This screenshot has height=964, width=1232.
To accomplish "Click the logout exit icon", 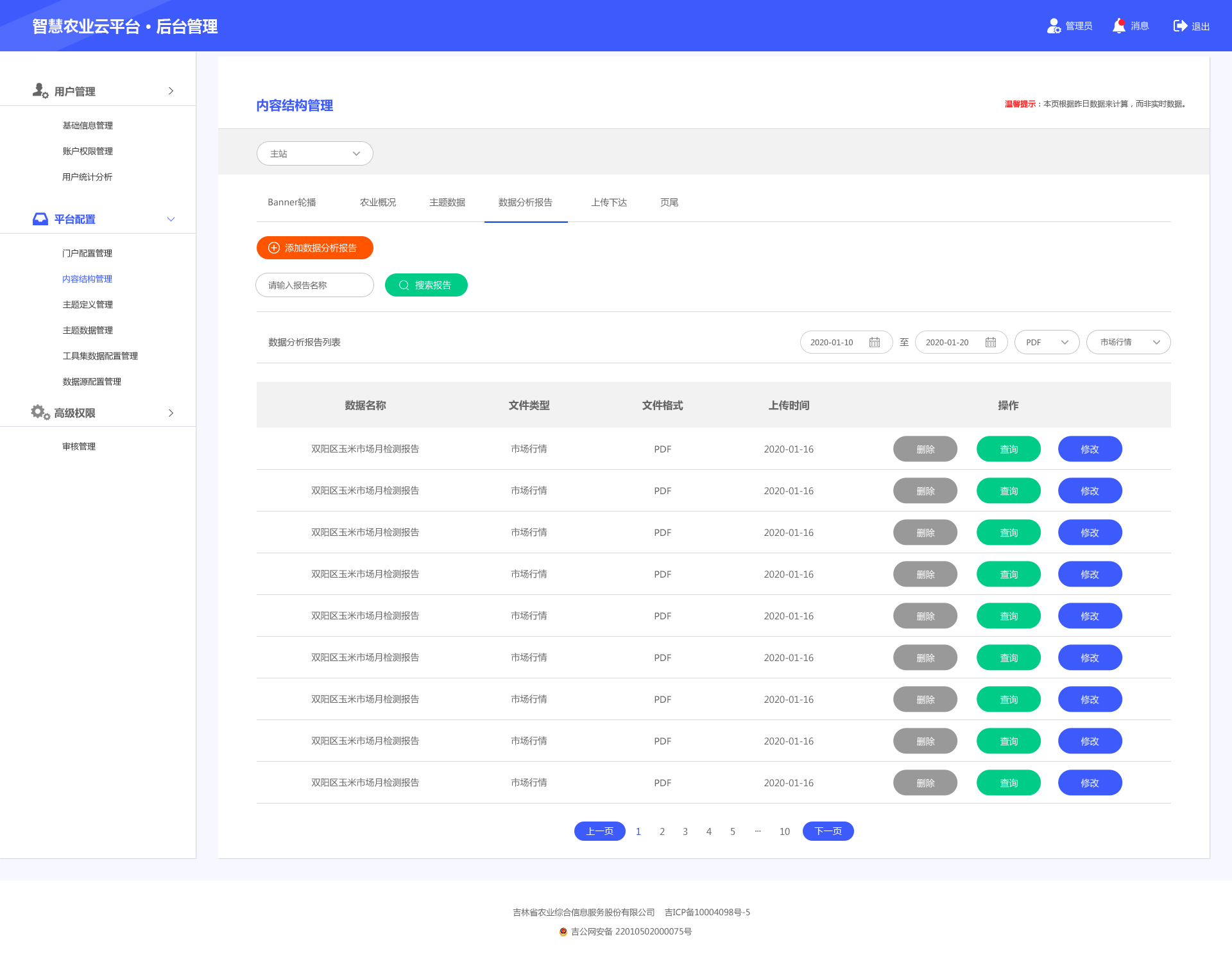I will (1180, 26).
